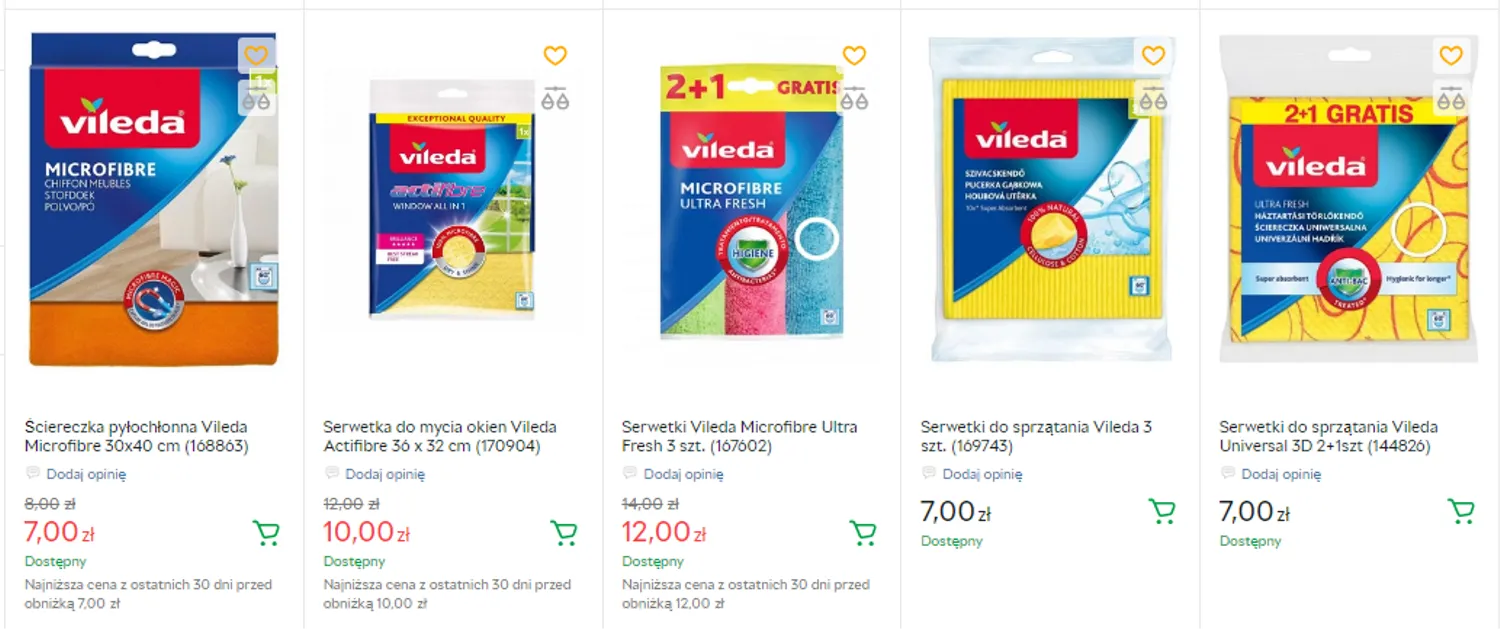Compare the Actifibre window cloth product
Image resolution: width=1500 pixels, height=629 pixels.
tap(555, 99)
